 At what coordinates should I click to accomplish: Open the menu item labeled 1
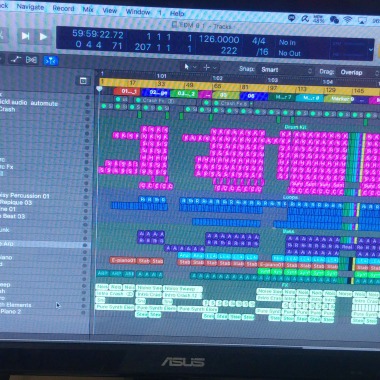tap(160, 13)
